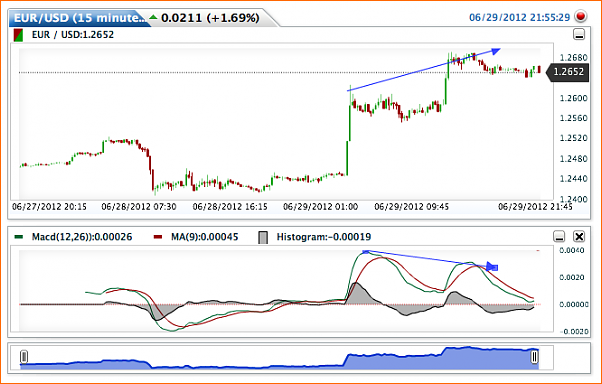Screen dimensions: 602x384
Task: Click the 1.2440 price axis label
Action: click(574, 179)
